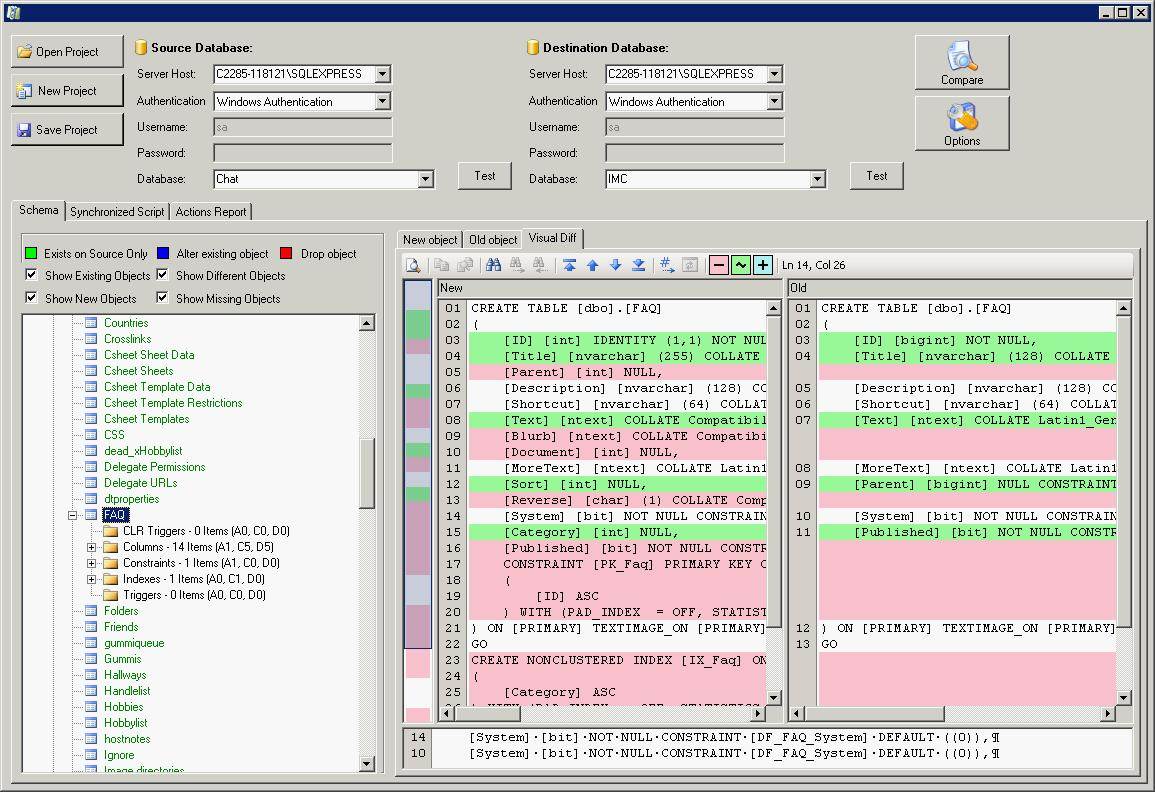Expand the Indexes - 1 Items node
Screen dimensions: 1155x792
tap(91, 579)
